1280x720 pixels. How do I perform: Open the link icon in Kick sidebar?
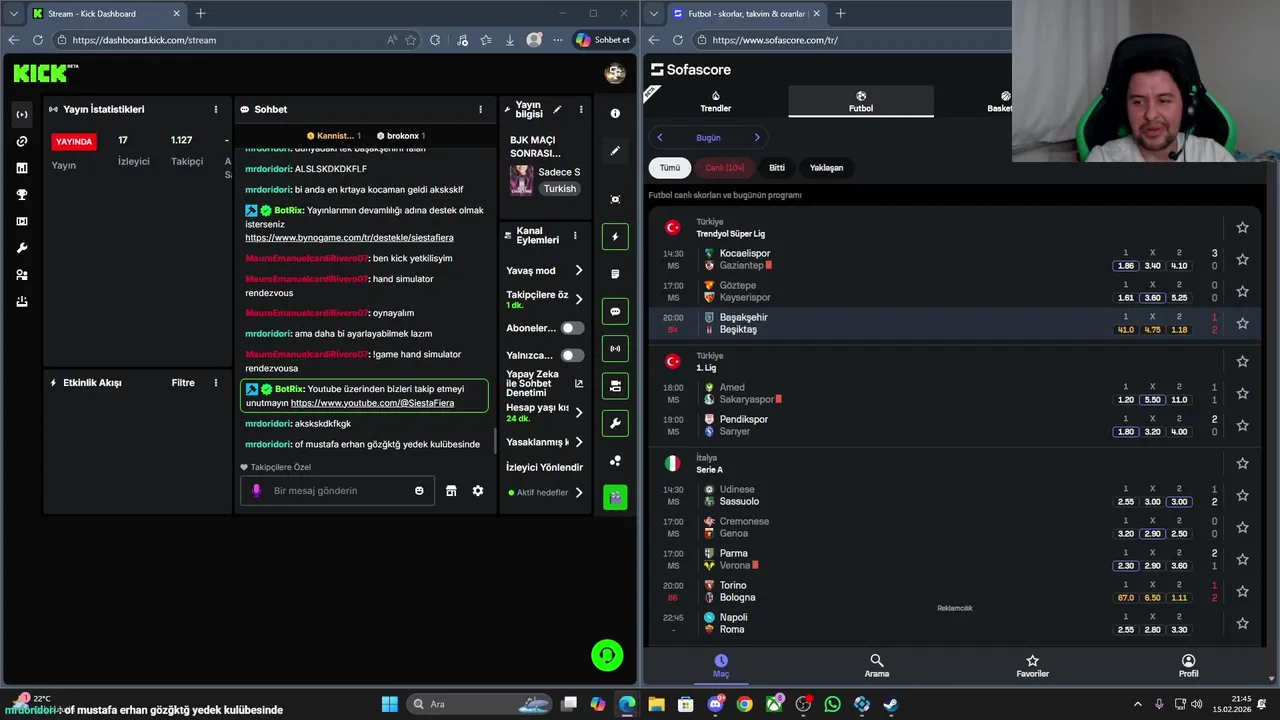pos(22,141)
